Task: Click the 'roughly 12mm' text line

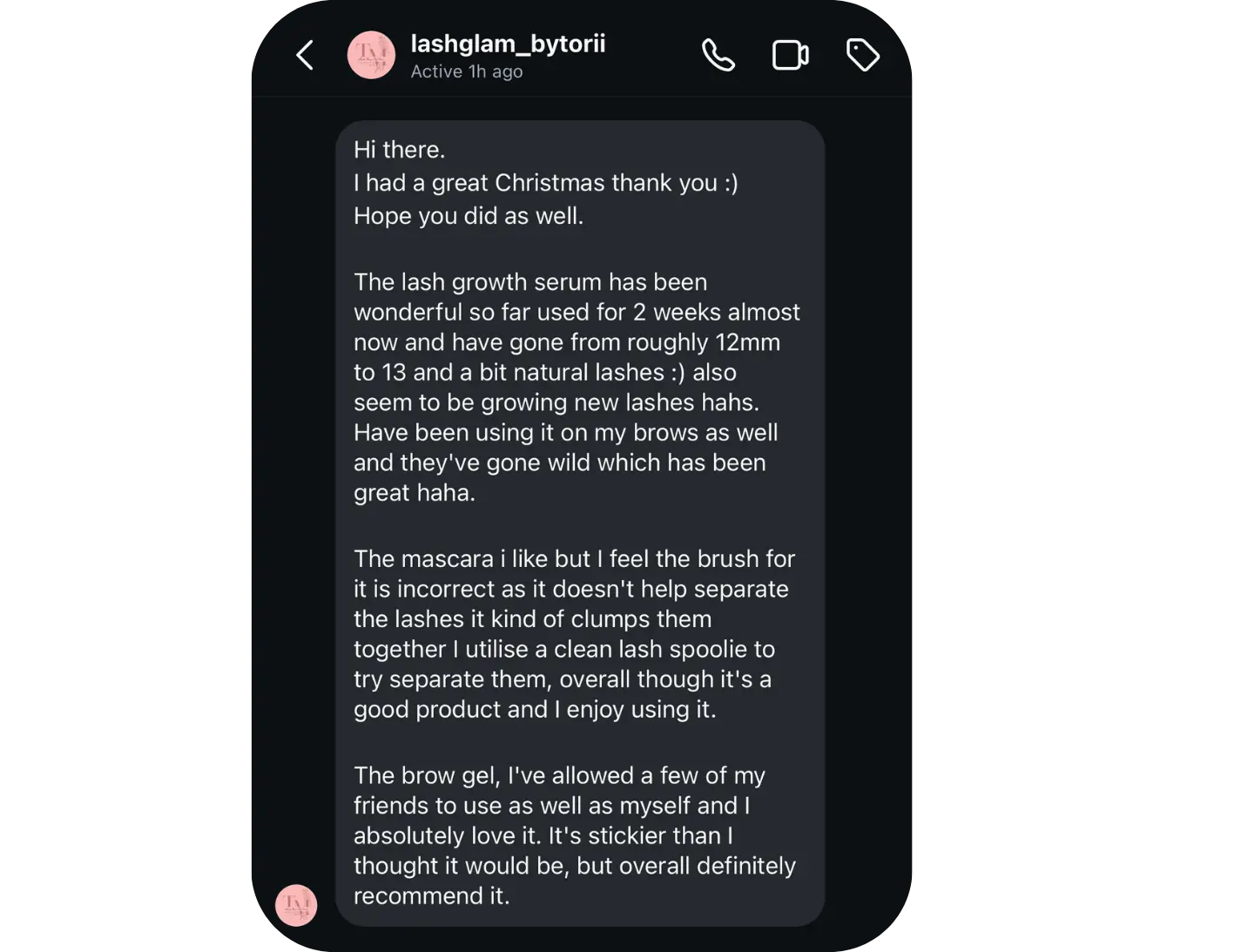Action: click(x=566, y=342)
